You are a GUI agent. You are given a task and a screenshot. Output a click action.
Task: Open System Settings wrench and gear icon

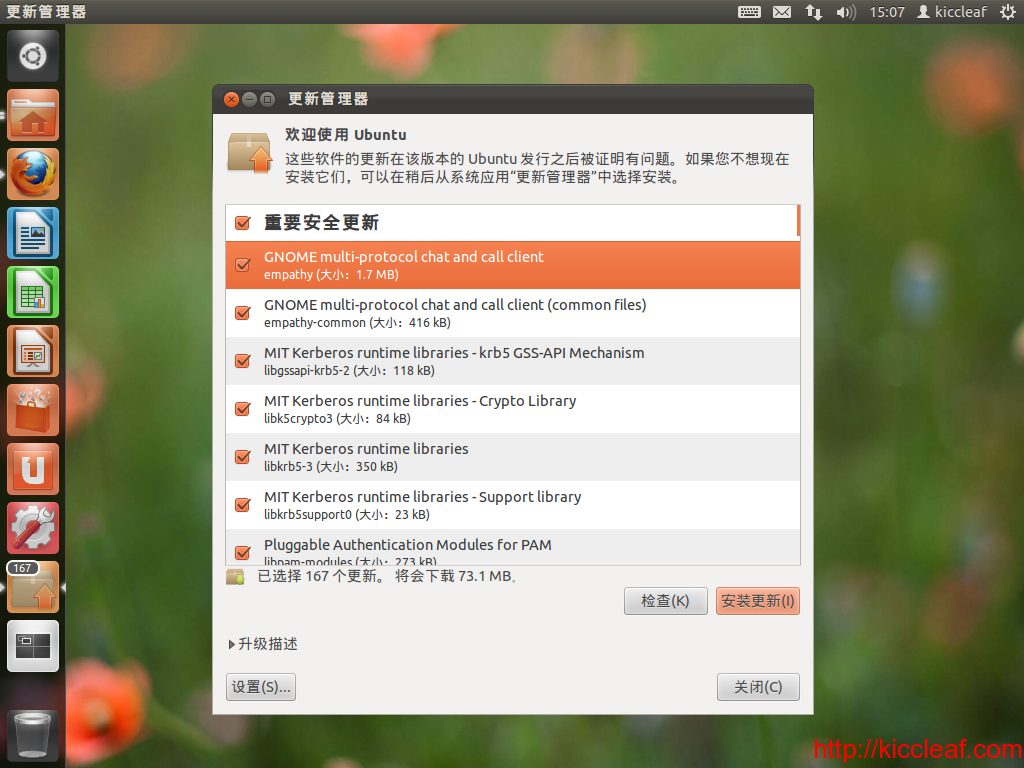tap(33, 528)
